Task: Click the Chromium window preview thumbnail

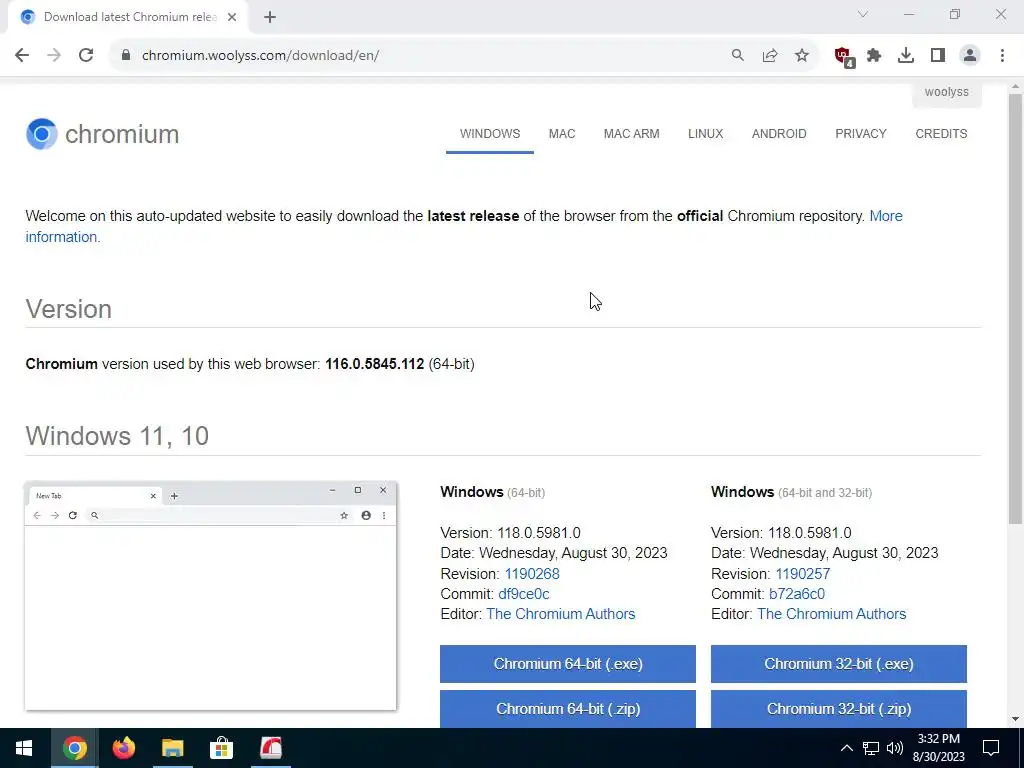Action: 210,596
